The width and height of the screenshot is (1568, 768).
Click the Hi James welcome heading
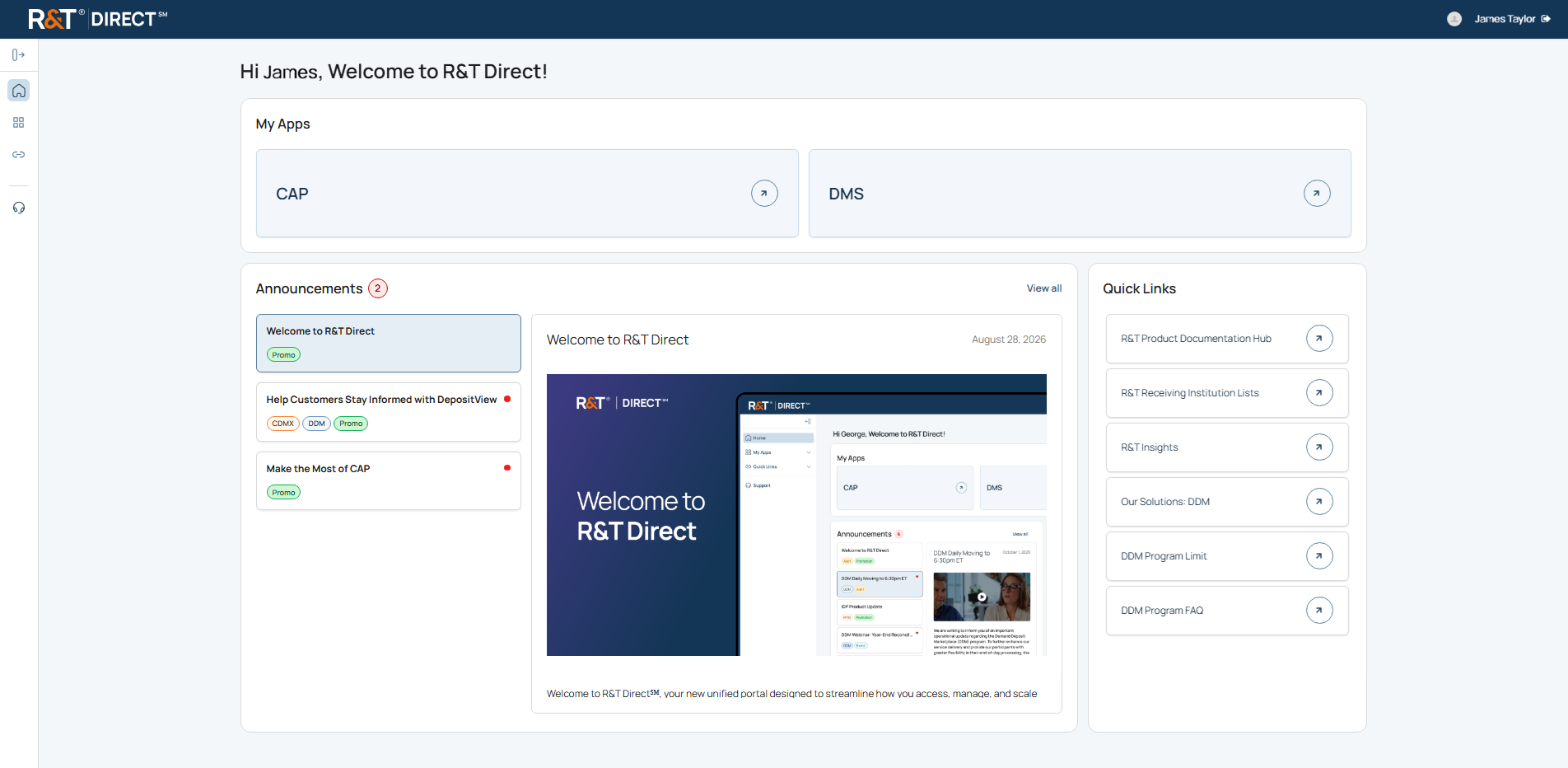click(394, 72)
